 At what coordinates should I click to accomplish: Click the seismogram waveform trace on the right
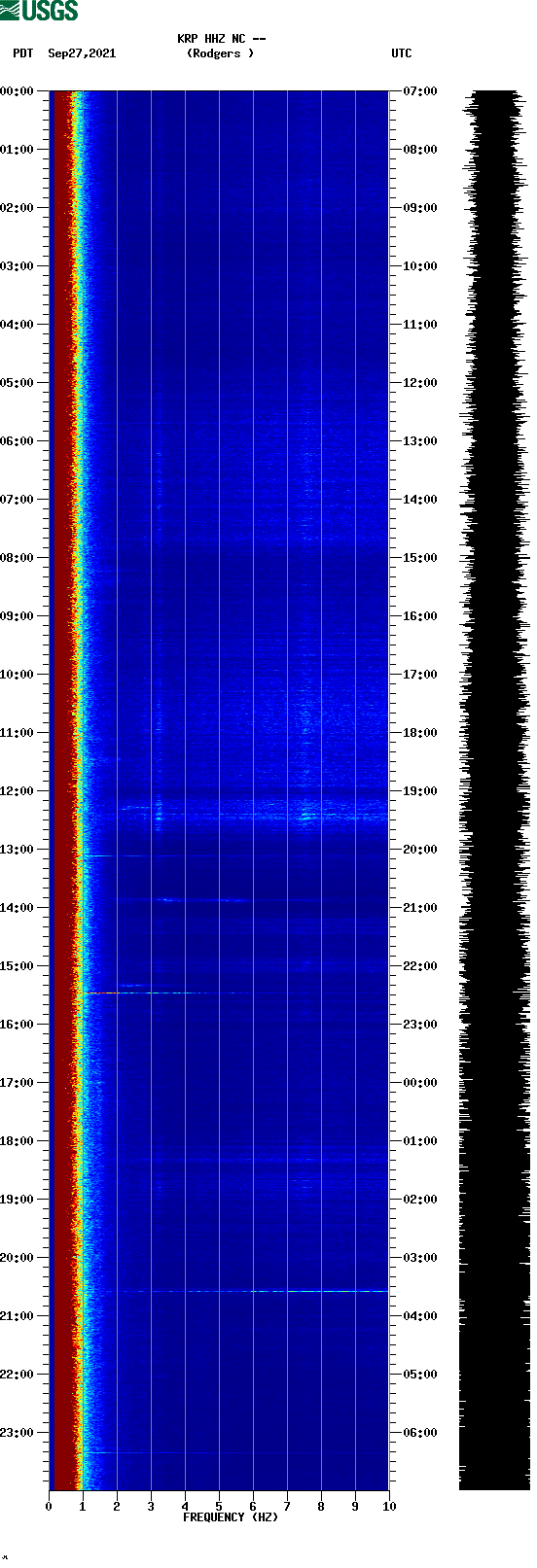click(494, 790)
